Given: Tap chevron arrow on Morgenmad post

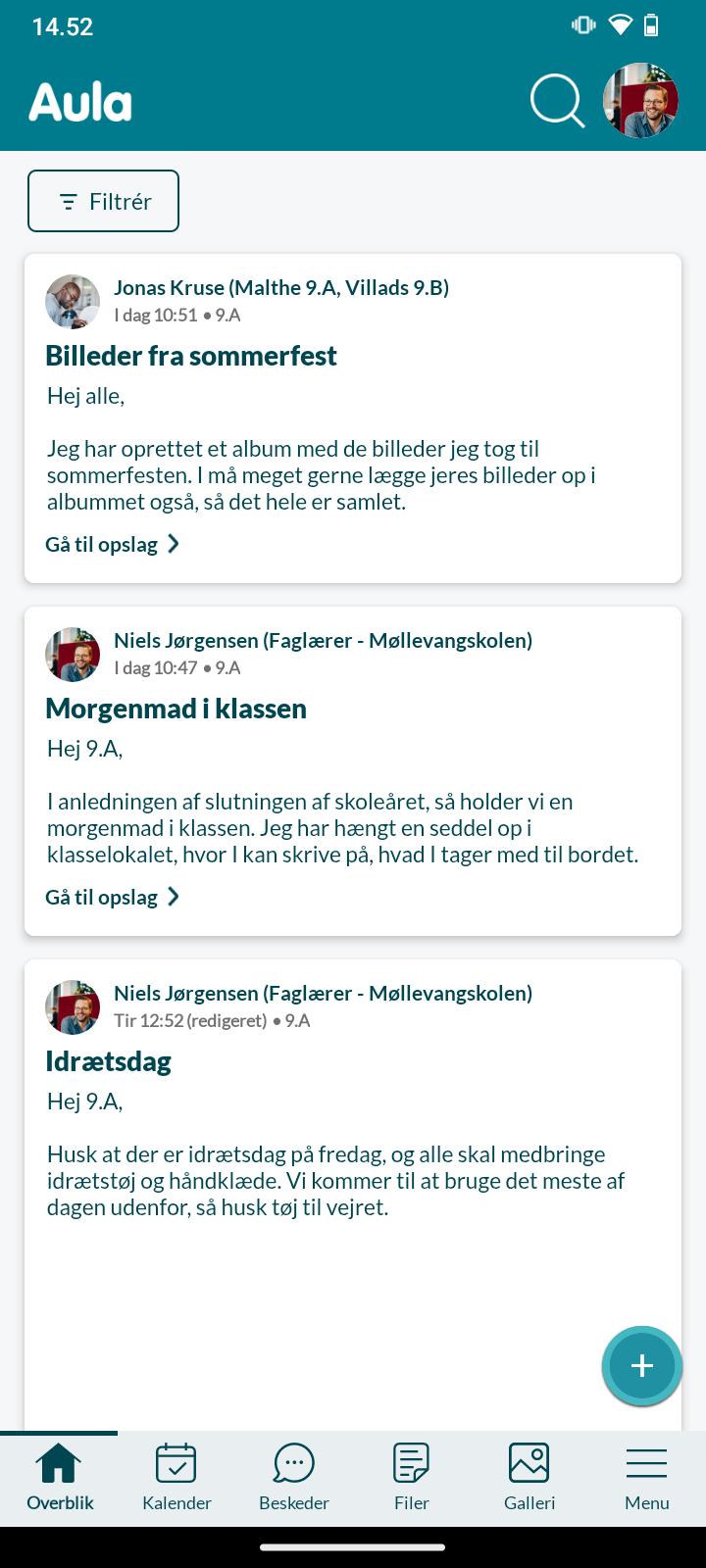Looking at the screenshot, I should 174,897.
